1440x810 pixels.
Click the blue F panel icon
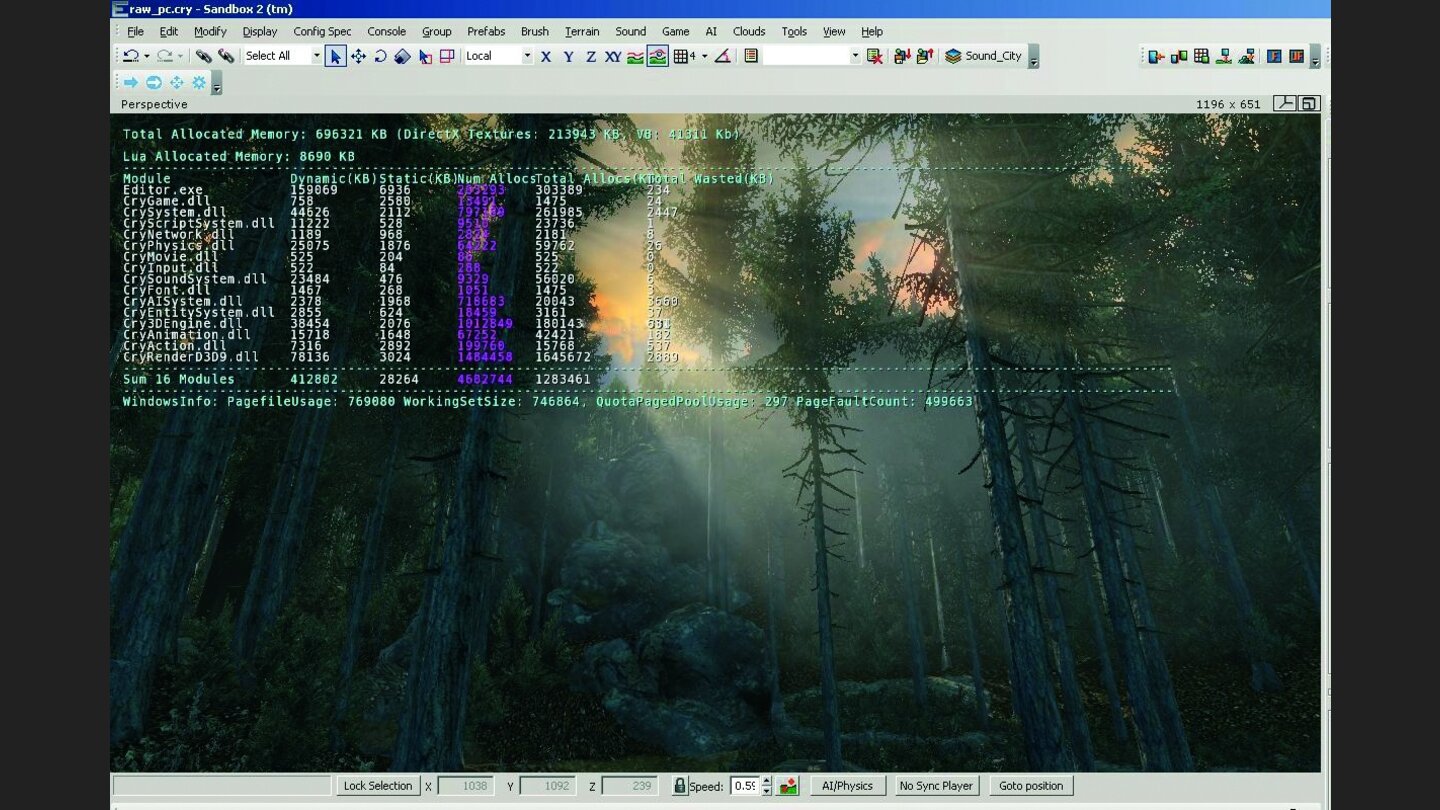(1274, 56)
